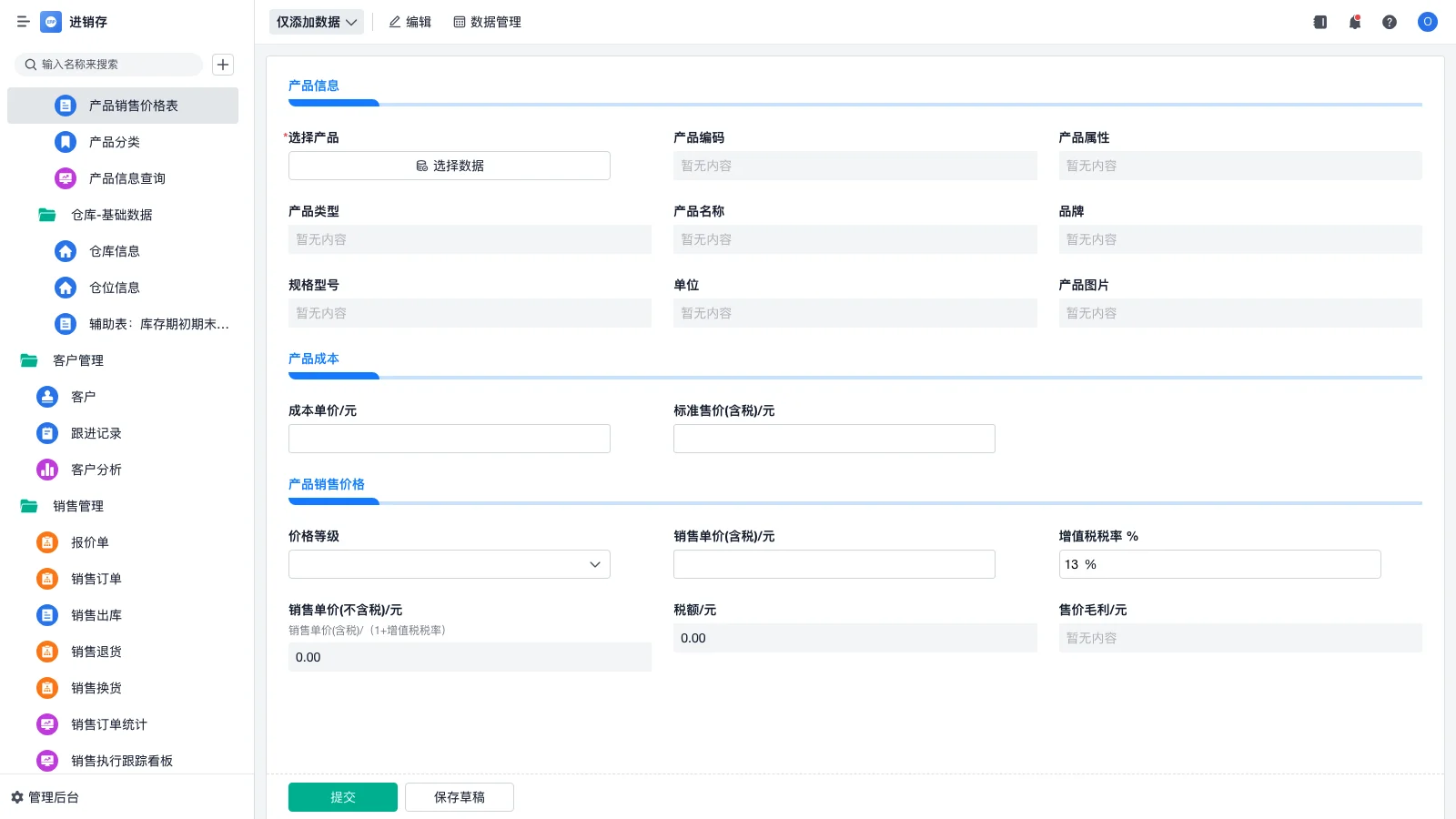This screenshot has height=819, width=1456.
Task: Click the 辅助表 form icon
Action: click(x=66, y=324)
